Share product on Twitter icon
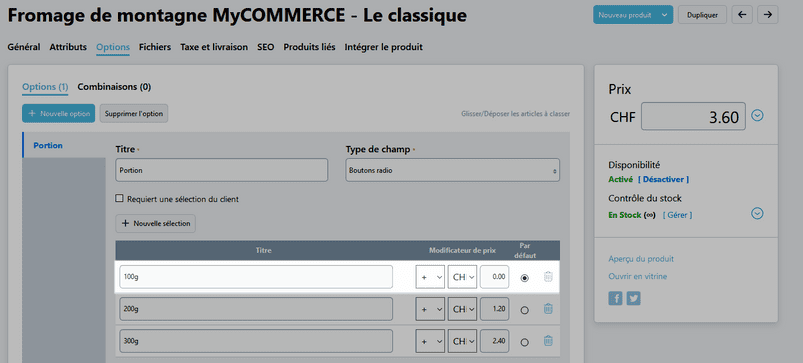The width and height of the screenshot is (803, 363). pos(633,298)
